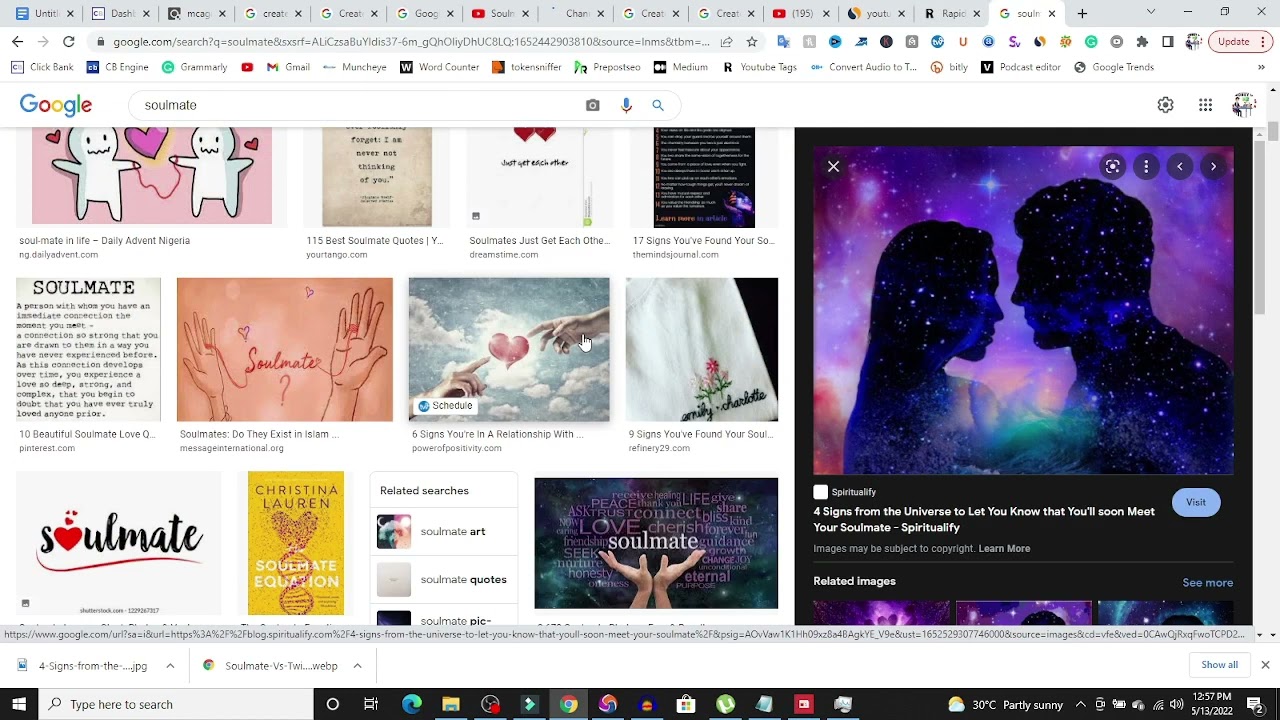The height and width of the screenshot is (720, 1280).
Task: Open Word Counter bookmark
Action: 439,67
